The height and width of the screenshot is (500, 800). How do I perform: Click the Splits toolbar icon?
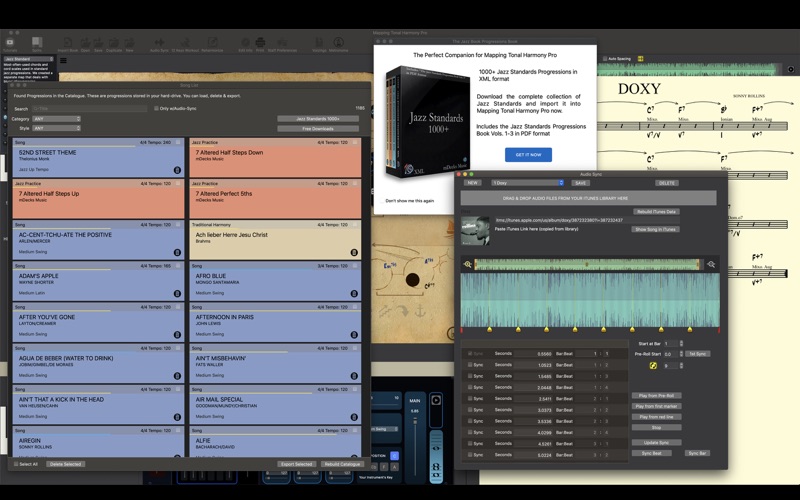coord(37,43)
